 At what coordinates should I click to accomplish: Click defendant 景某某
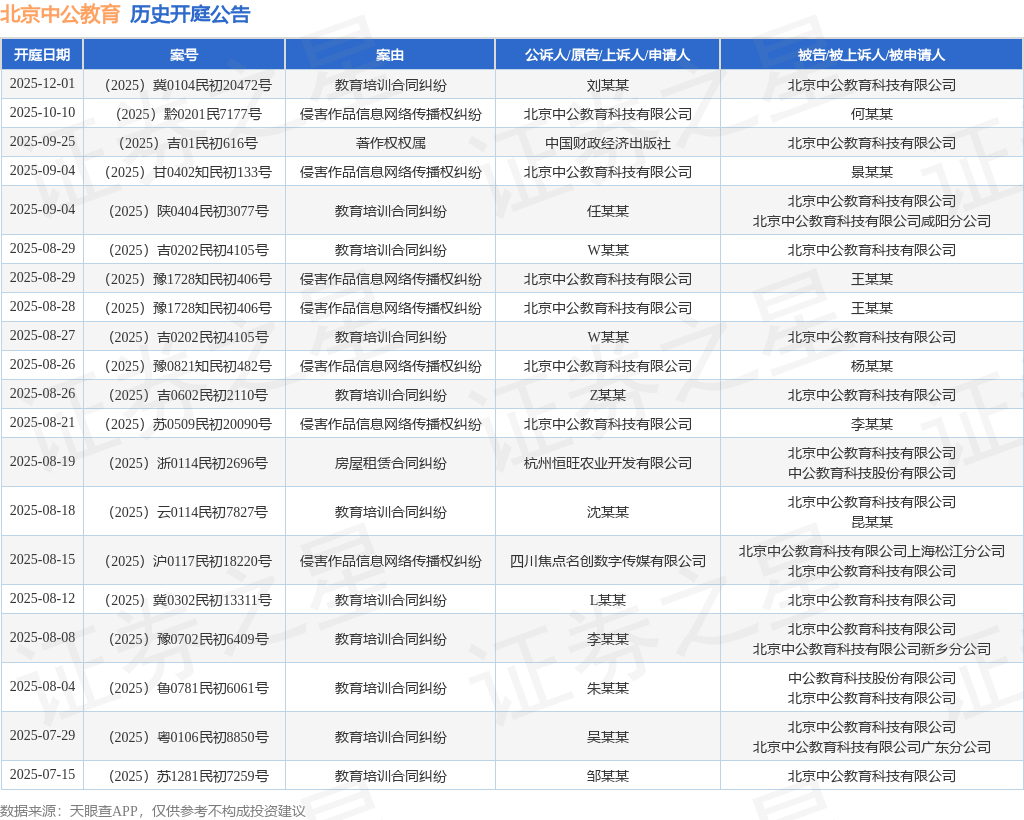871,172
